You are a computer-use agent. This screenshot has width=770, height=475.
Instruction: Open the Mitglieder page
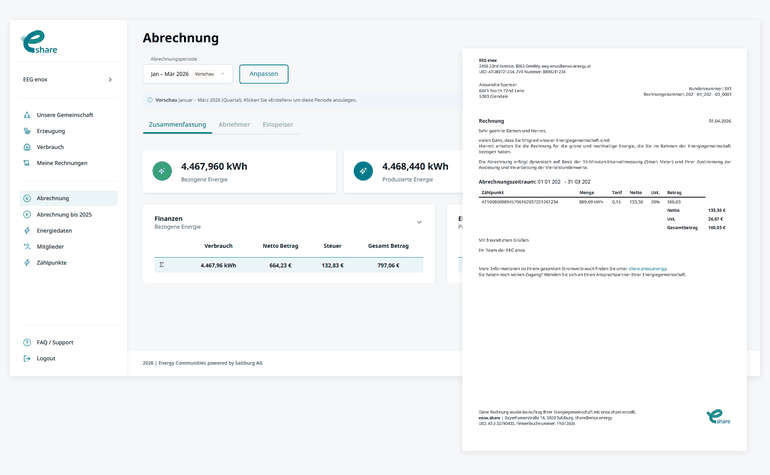point(50,247)
